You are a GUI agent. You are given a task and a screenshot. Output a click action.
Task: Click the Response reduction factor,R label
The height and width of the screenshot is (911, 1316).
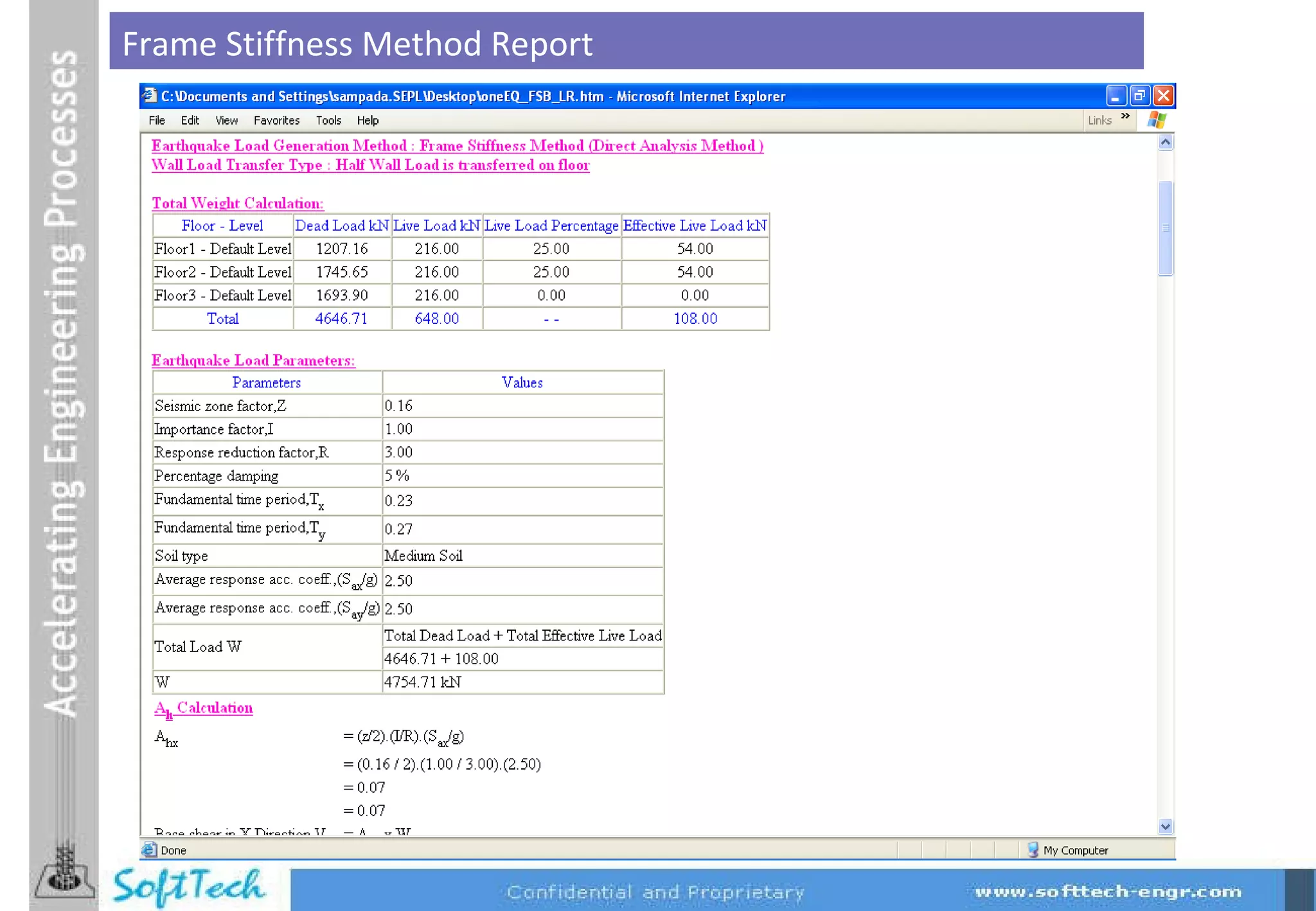(x=242, y=452)
